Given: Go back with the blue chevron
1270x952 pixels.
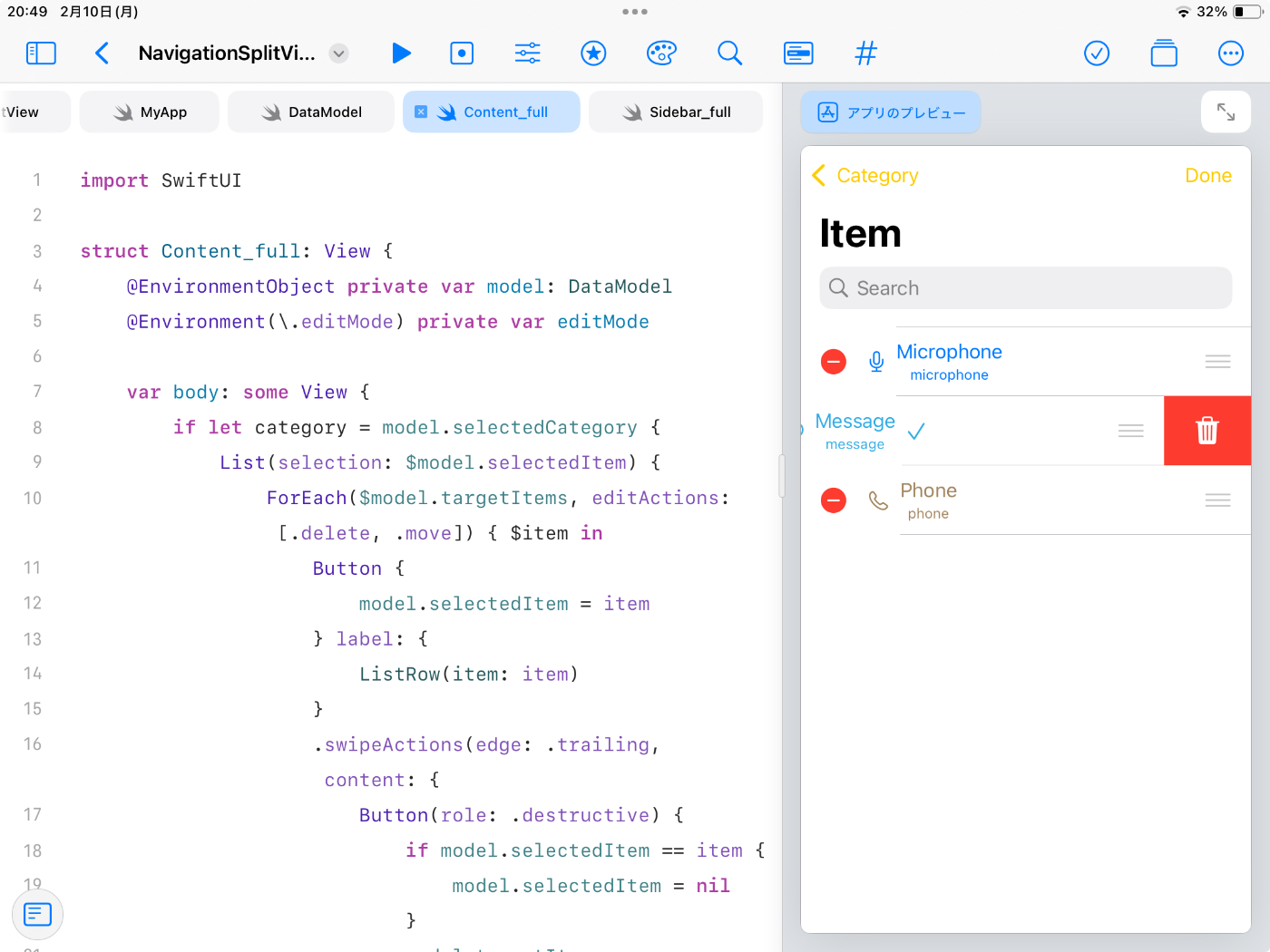Looking at the screenshot, I should pyautogui.click(x=102, y=53).
